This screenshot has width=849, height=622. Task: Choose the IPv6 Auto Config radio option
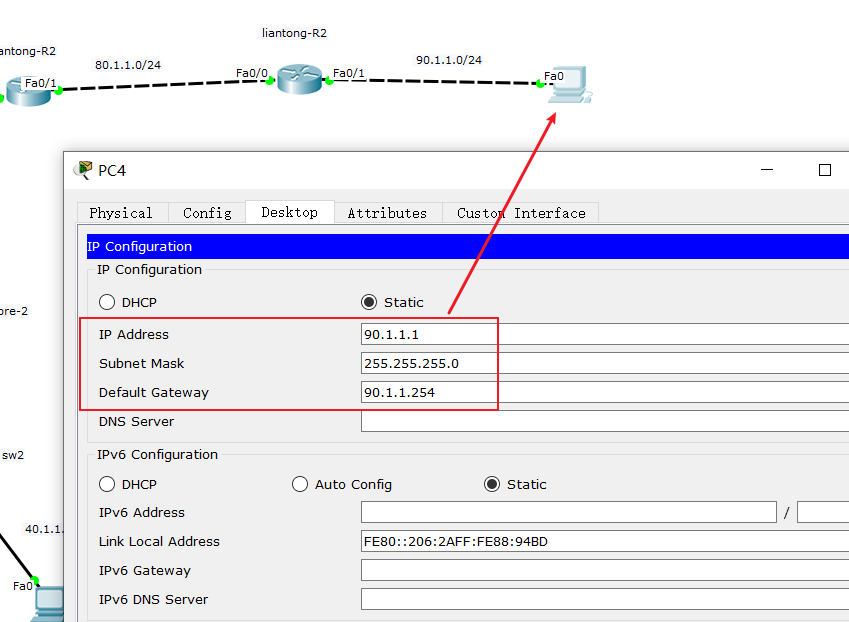[x=300, y=484]
